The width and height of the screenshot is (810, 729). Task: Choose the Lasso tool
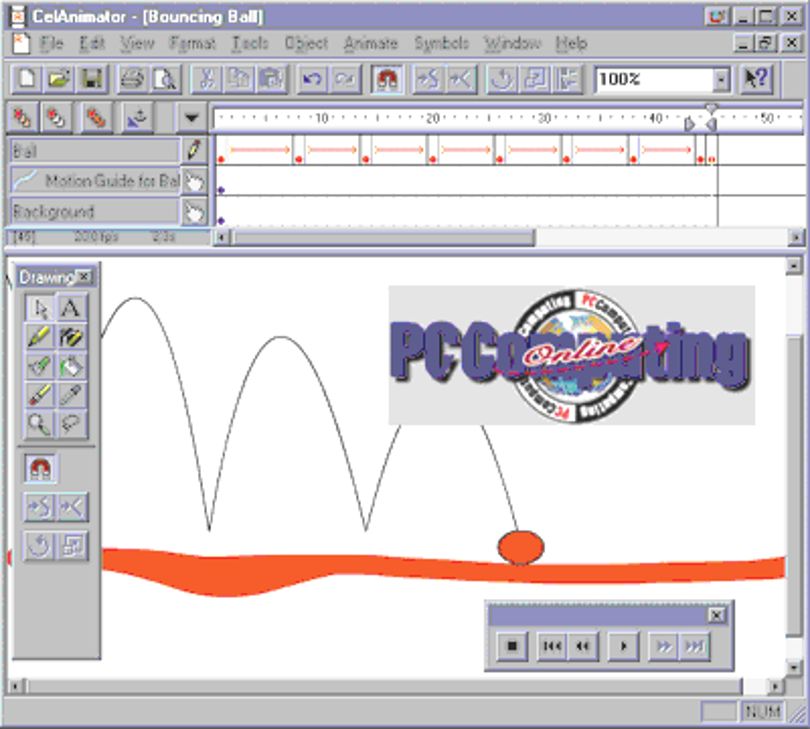coord(70,425)
